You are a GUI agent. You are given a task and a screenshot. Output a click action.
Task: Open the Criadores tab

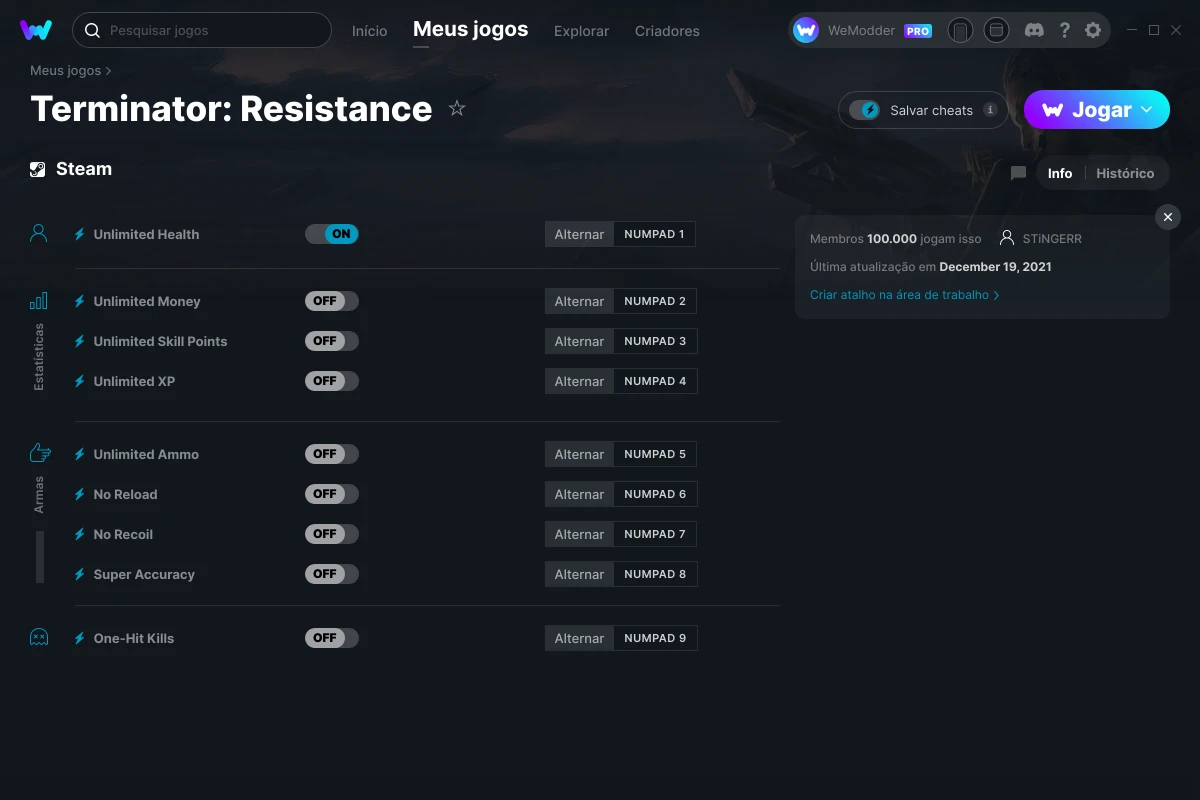click(x=667, y=31)
